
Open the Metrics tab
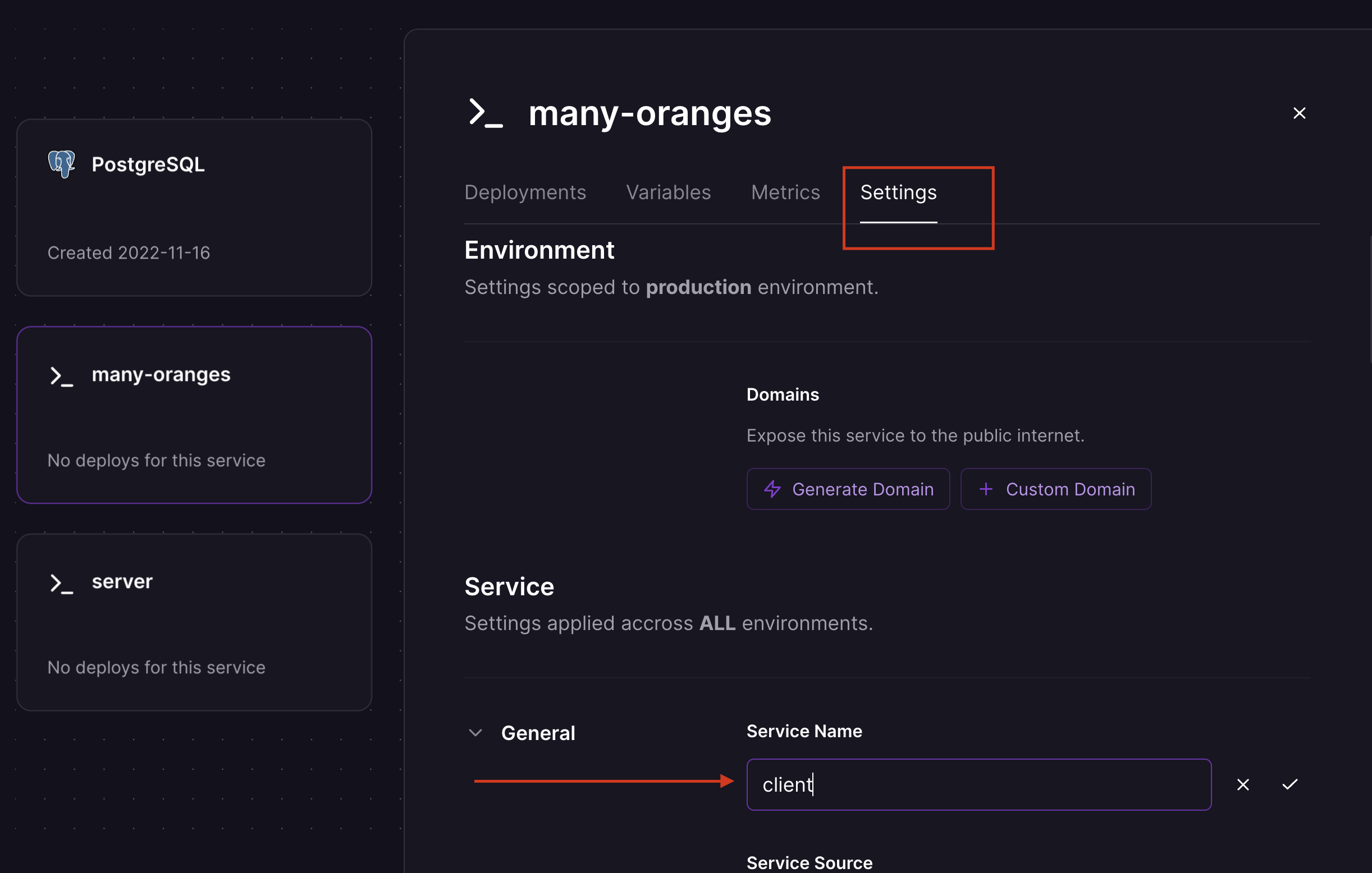(785, 192)
